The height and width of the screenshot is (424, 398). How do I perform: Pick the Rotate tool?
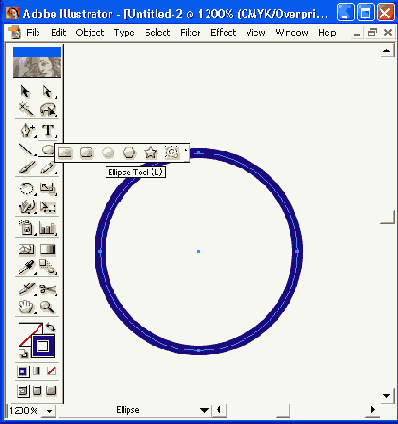[27, 189]
